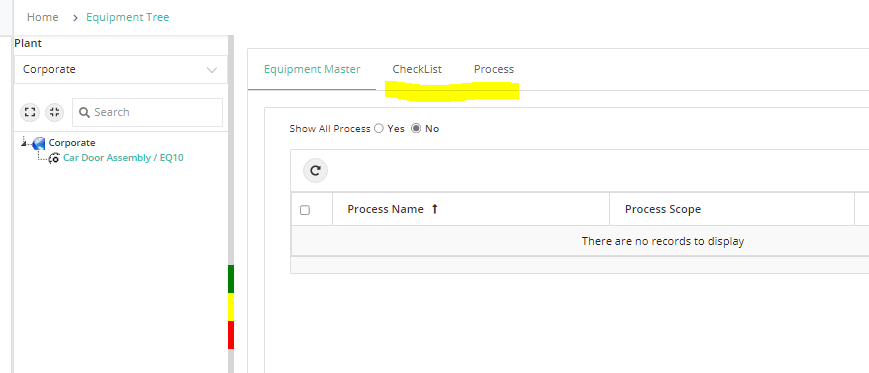Image resolution: width=869 pixels, height=373 pixels.
Task: Select Car Door Assembly / EQ10 tree item
Action: 123,158
